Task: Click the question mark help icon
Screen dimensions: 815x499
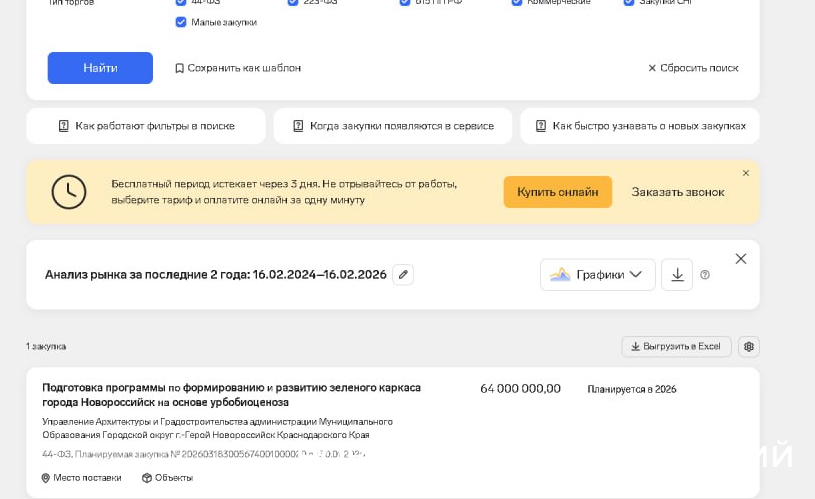Action: pyautogui.click(x=705, y=275)
